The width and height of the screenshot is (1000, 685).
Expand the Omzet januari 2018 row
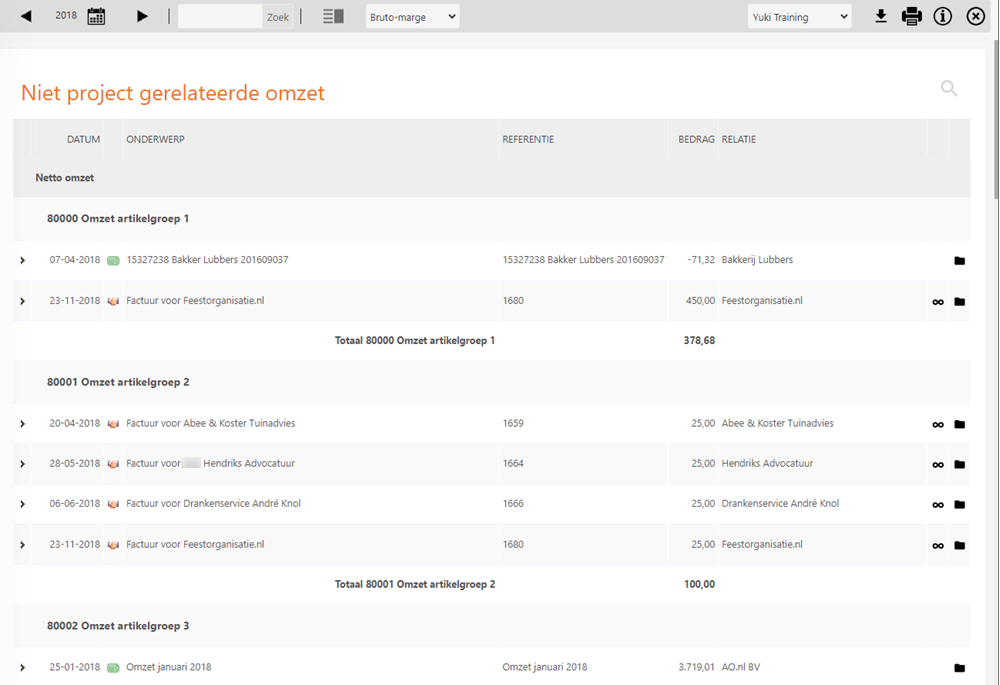click(x=22, y=667)
